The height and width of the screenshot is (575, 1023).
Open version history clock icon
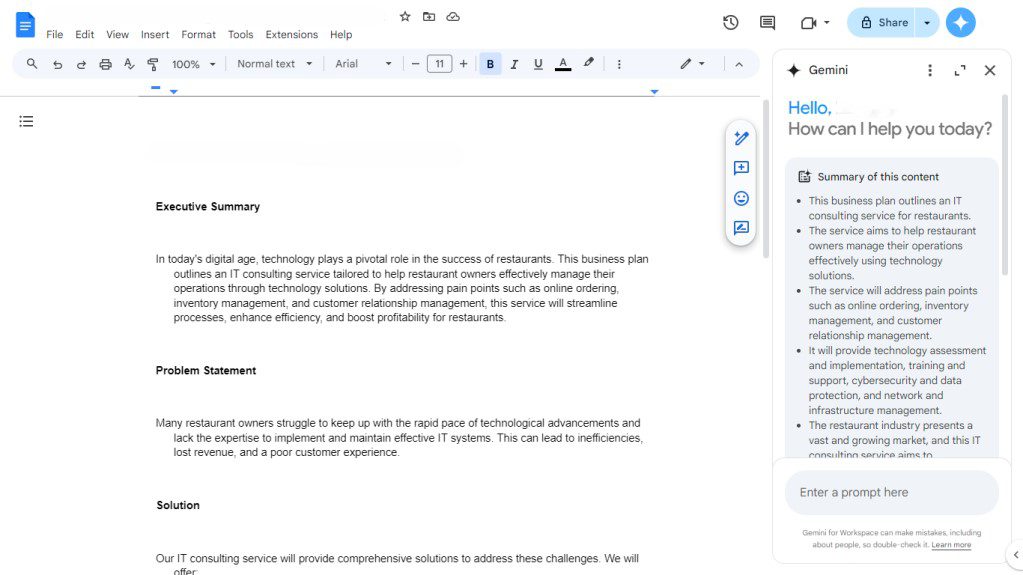(731, 23)
